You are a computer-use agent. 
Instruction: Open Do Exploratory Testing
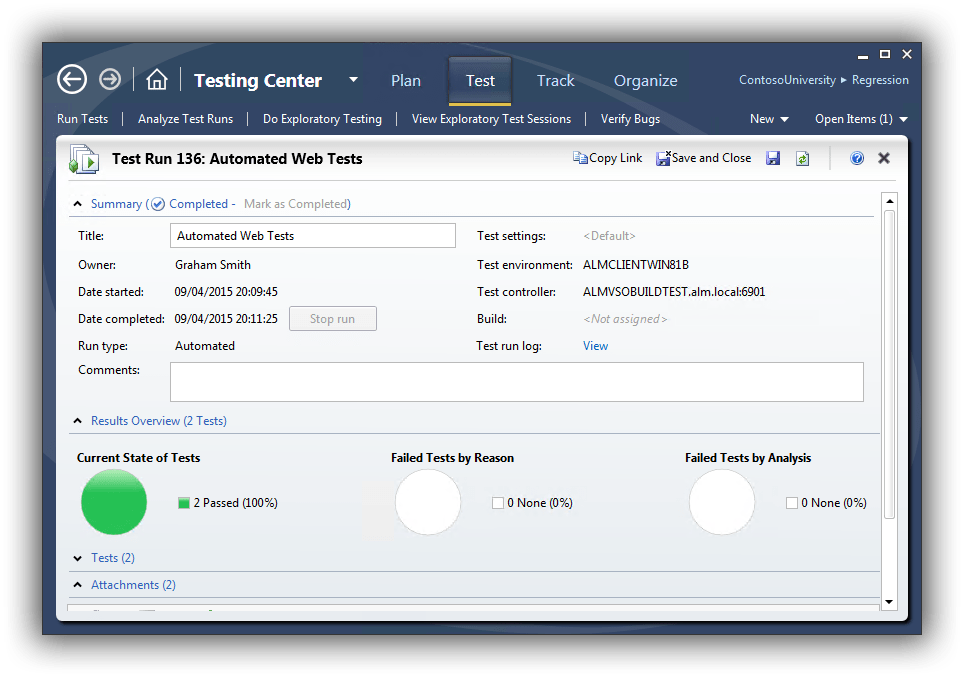point(322,119)
